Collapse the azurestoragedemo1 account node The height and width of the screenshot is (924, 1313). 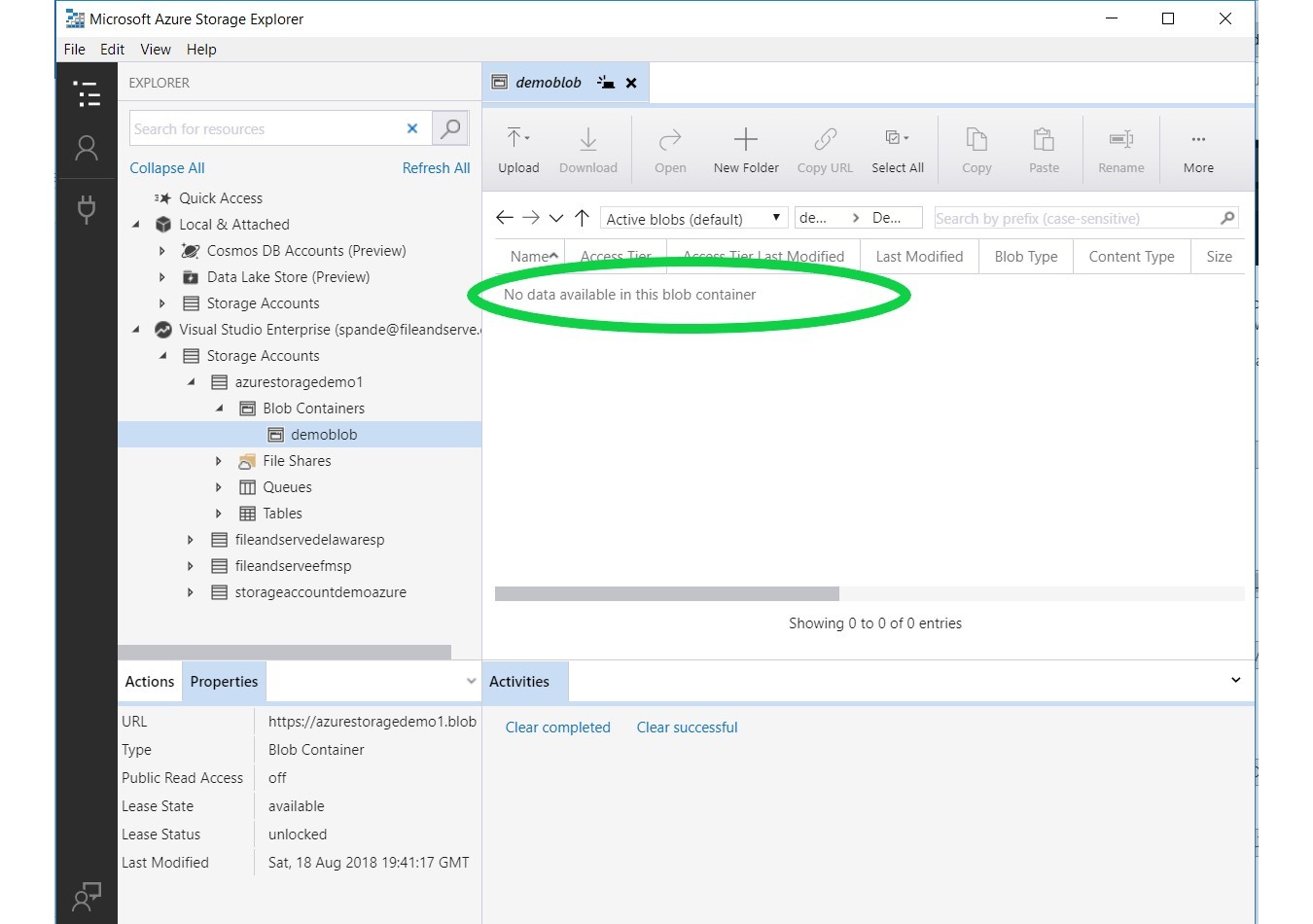coord(192,382)
